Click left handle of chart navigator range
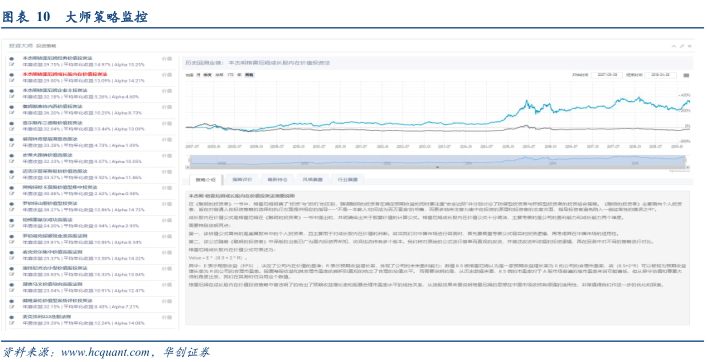Image resolution: width=709 pixels, height=362 pixels. click(189, 160)
